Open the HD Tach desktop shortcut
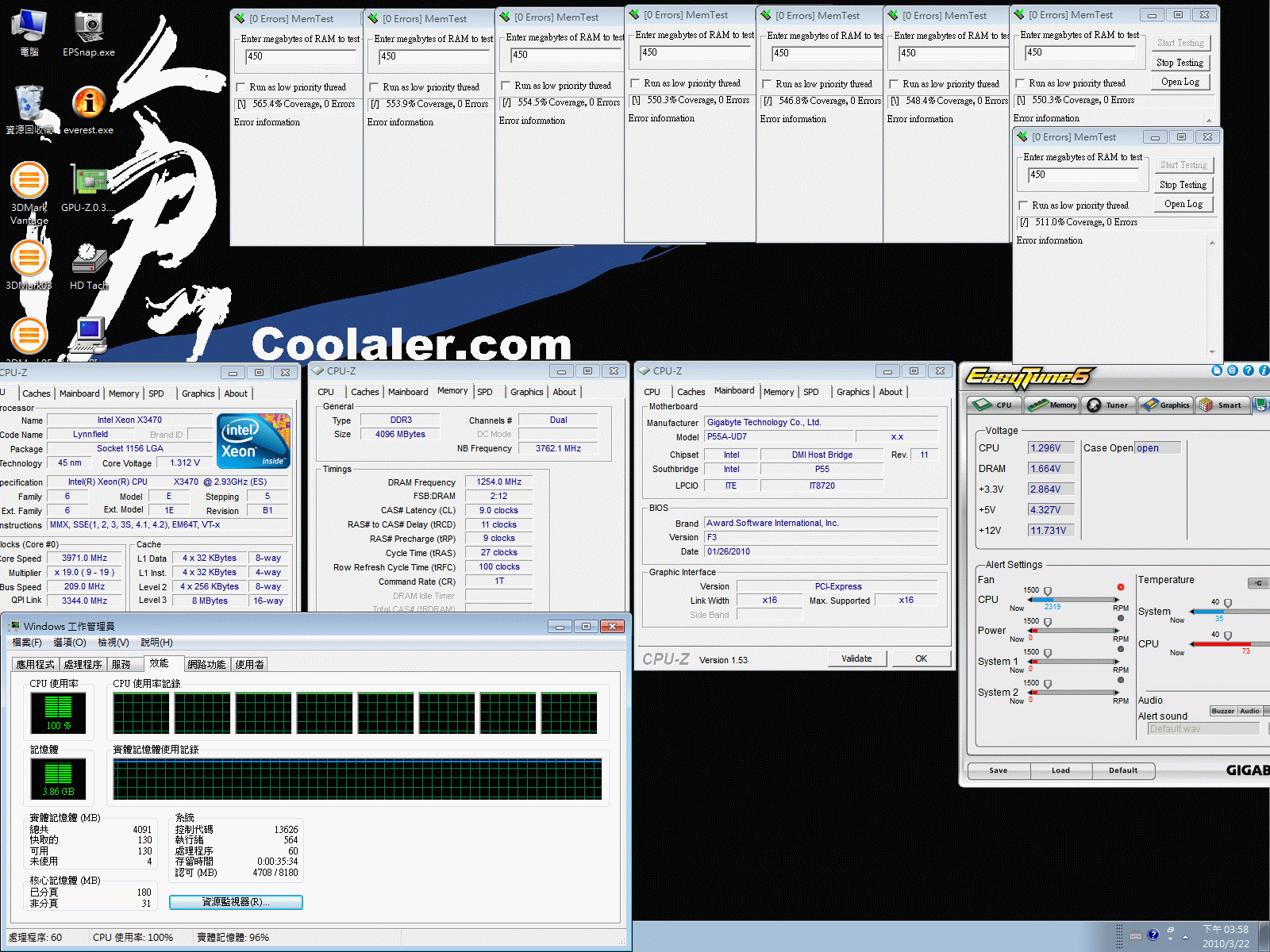Screen dimensions: 1270x952 pos(89,266)
